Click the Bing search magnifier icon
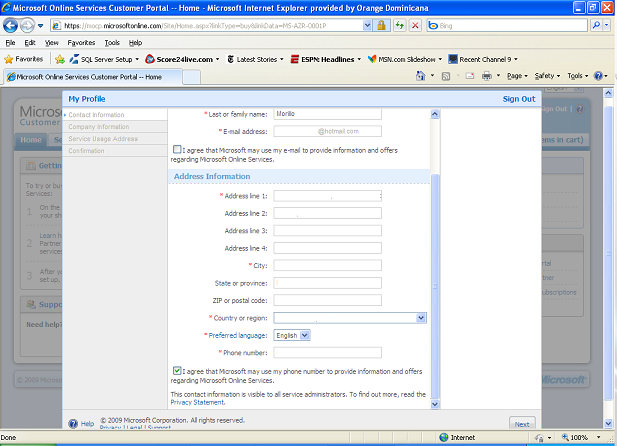This screenshot has height=446, width=617. coord(596,26)
